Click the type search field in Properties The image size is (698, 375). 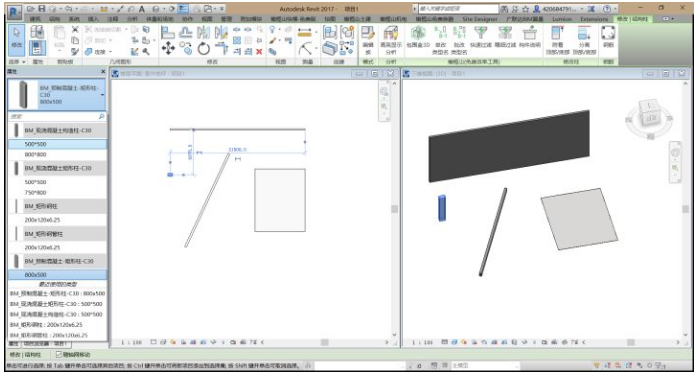57,116
